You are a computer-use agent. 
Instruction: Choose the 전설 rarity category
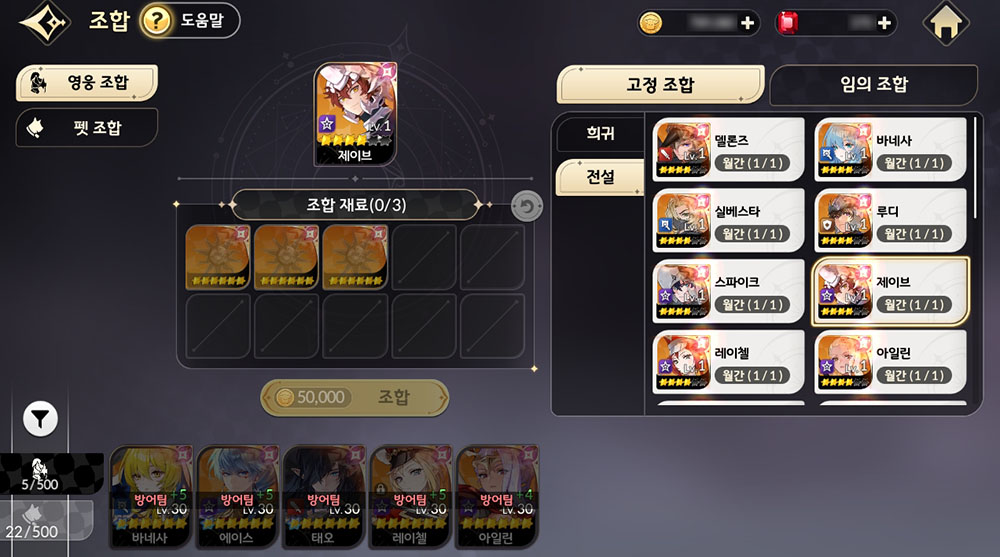pyautogui.click(x=599, y=177)
